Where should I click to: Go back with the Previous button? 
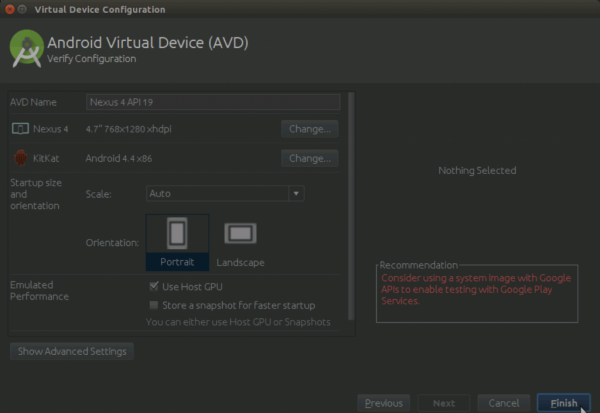pyautogui.click(x=383, y=403)
